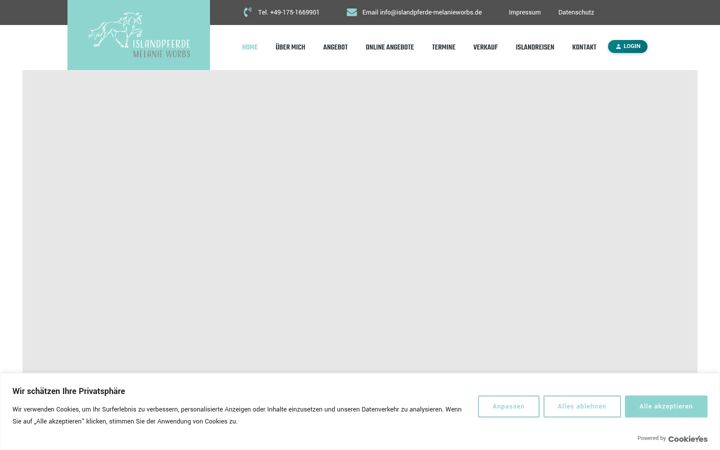Open the Online Angebote menu
The width and height of the screenshot is (720, 450).
pyautogui.click(x=390, y=47)
